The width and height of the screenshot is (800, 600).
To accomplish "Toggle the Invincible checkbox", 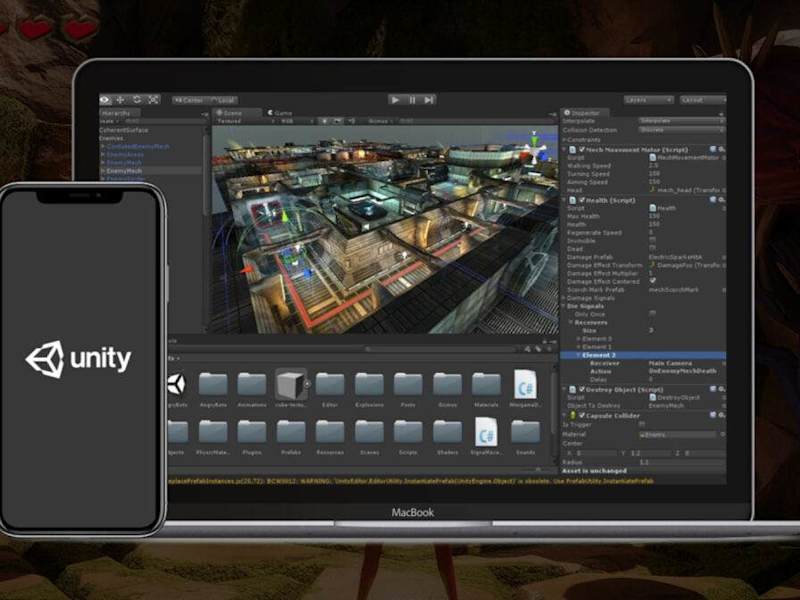I will [653, 240].
